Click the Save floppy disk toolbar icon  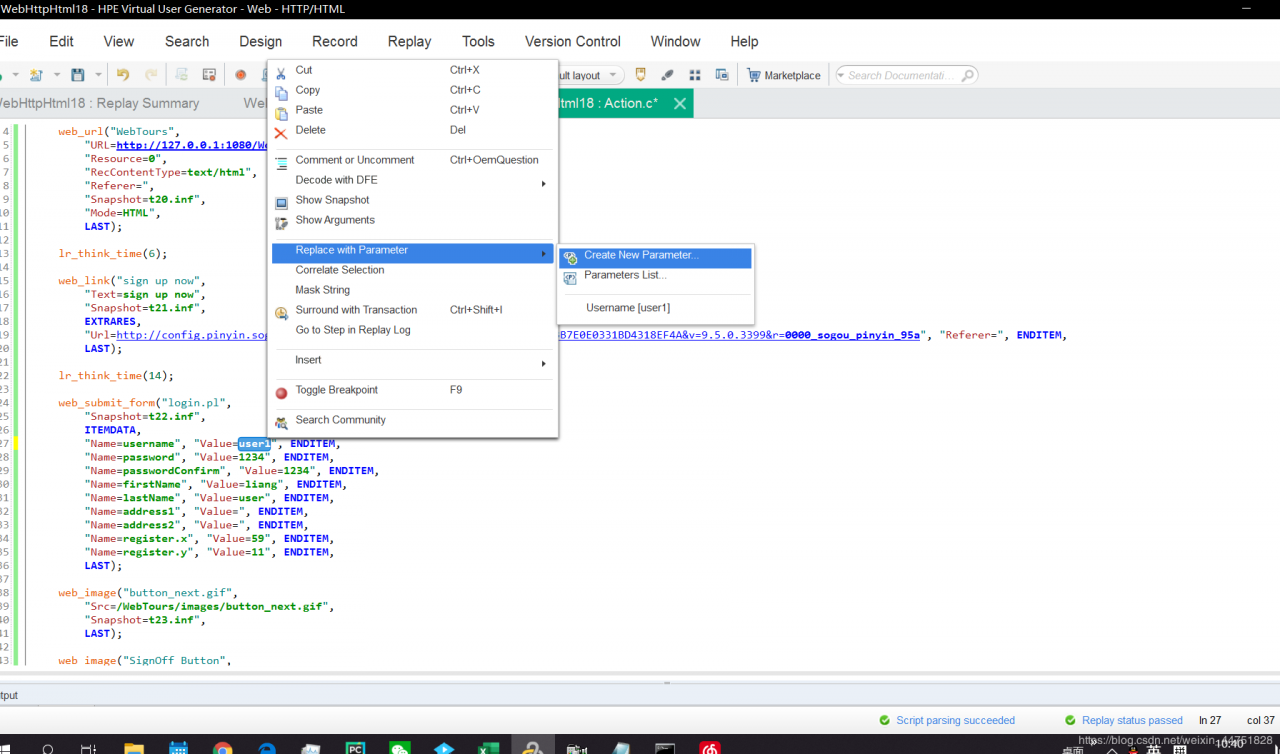pyautogui.click(x=77, y=75)
